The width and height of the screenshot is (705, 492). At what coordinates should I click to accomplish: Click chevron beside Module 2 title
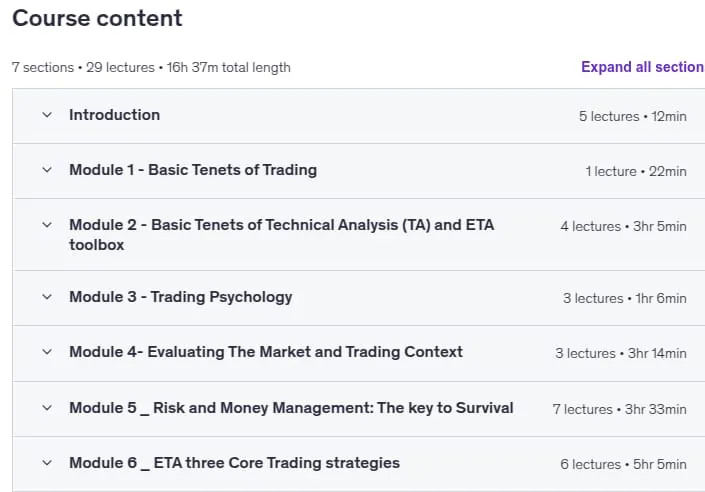point(47,225)
